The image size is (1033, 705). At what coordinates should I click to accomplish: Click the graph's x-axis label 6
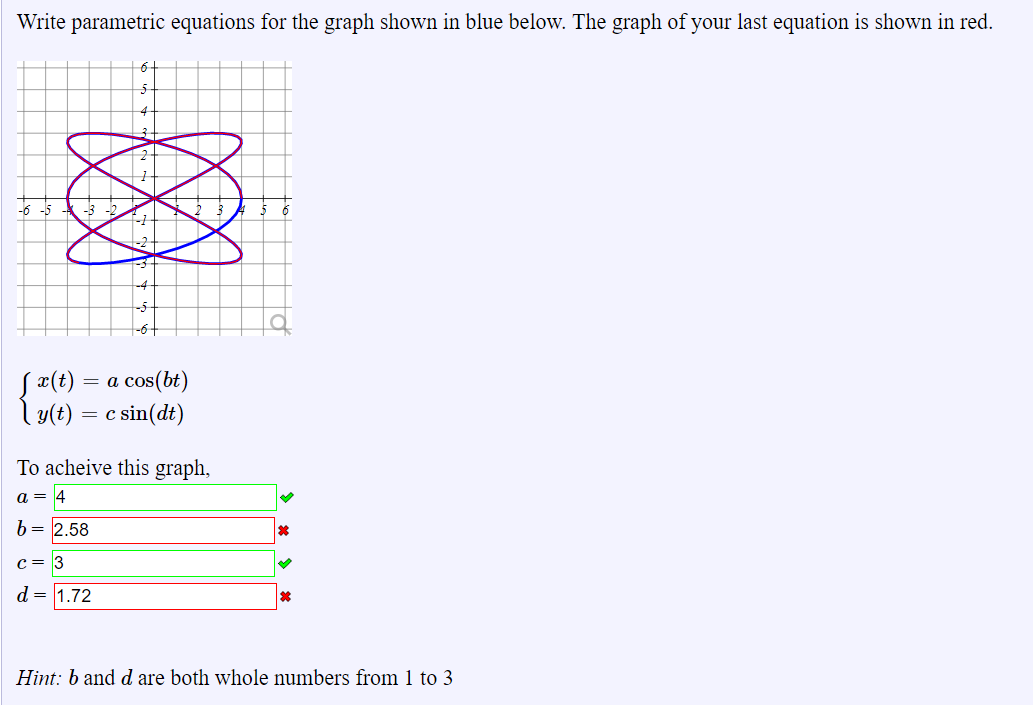coord(285,210)
